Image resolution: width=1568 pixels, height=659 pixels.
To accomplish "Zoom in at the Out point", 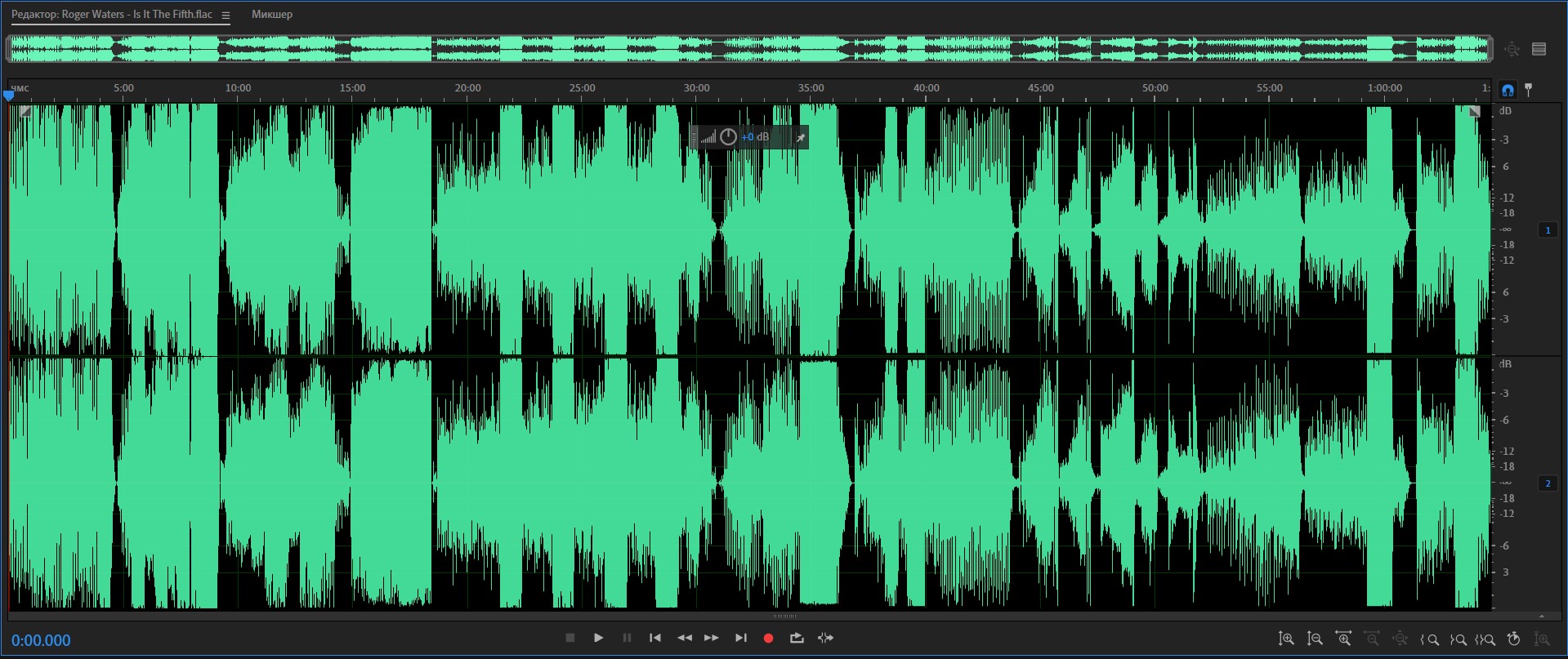I will point(1458,639).
